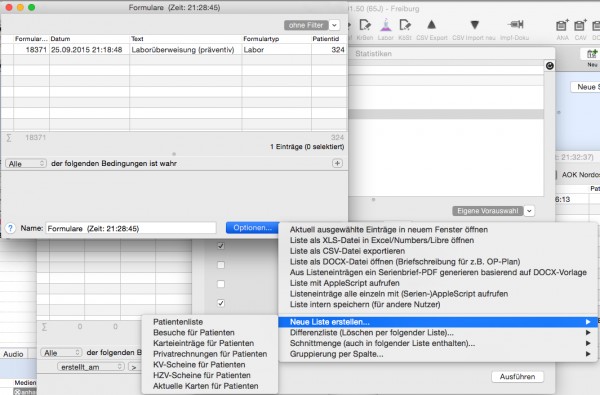Click the sigma sum icon in Formulare window
The height and width of the screenshot is (395, 600).
point(8,137)
